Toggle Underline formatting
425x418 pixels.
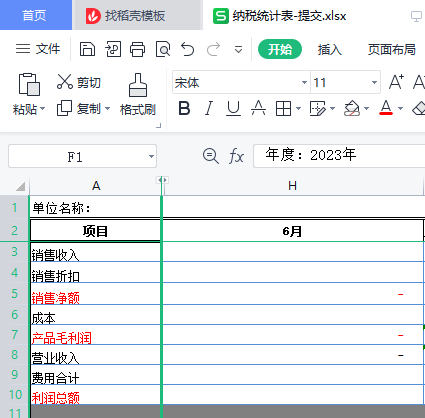233,108
